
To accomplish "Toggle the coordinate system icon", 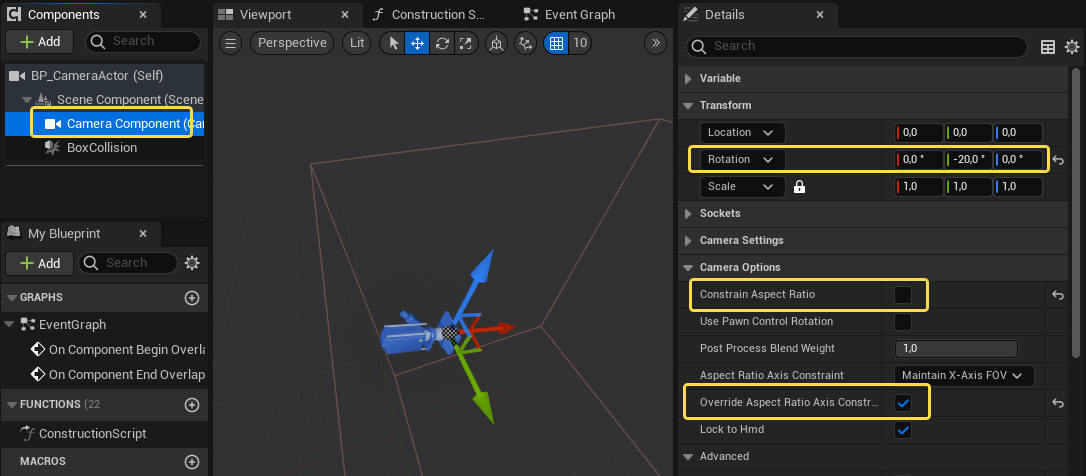I will pyautogui.click(x=496, y=43).
